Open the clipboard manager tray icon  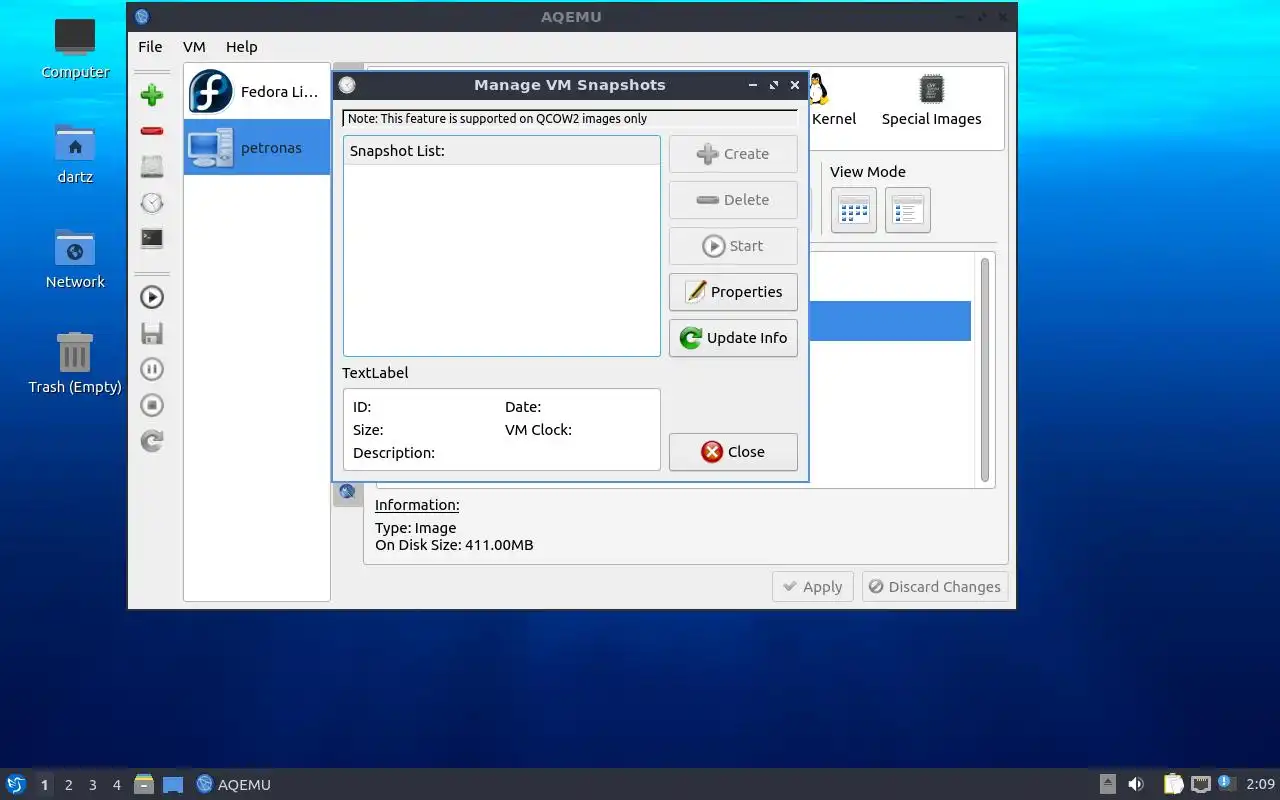(x=1173, y=784)
